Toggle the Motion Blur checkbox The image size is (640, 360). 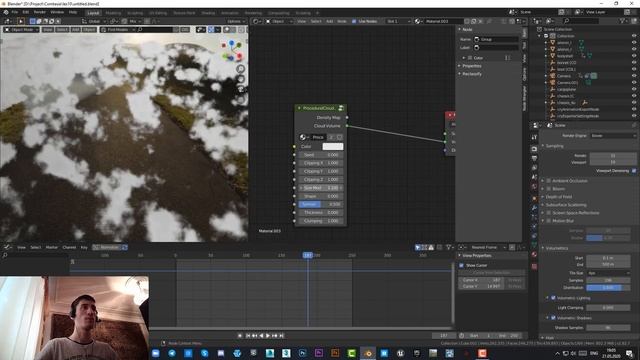549,221
